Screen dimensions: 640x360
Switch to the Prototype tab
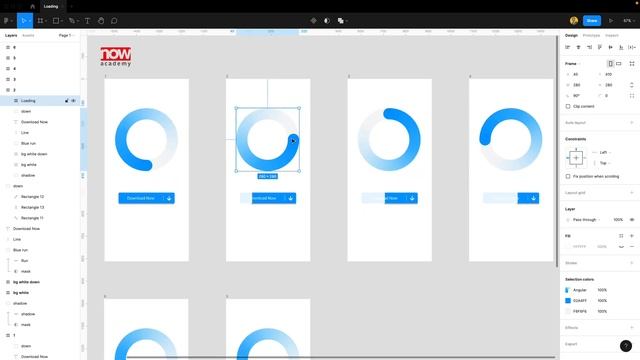pyautogui.click(x=591, y=36)
